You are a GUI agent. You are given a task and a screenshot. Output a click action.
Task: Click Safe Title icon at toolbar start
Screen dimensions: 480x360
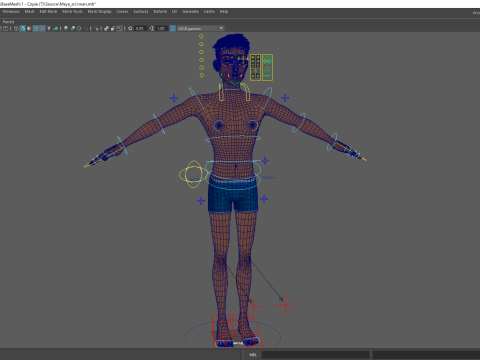click(x=6, y=28)
